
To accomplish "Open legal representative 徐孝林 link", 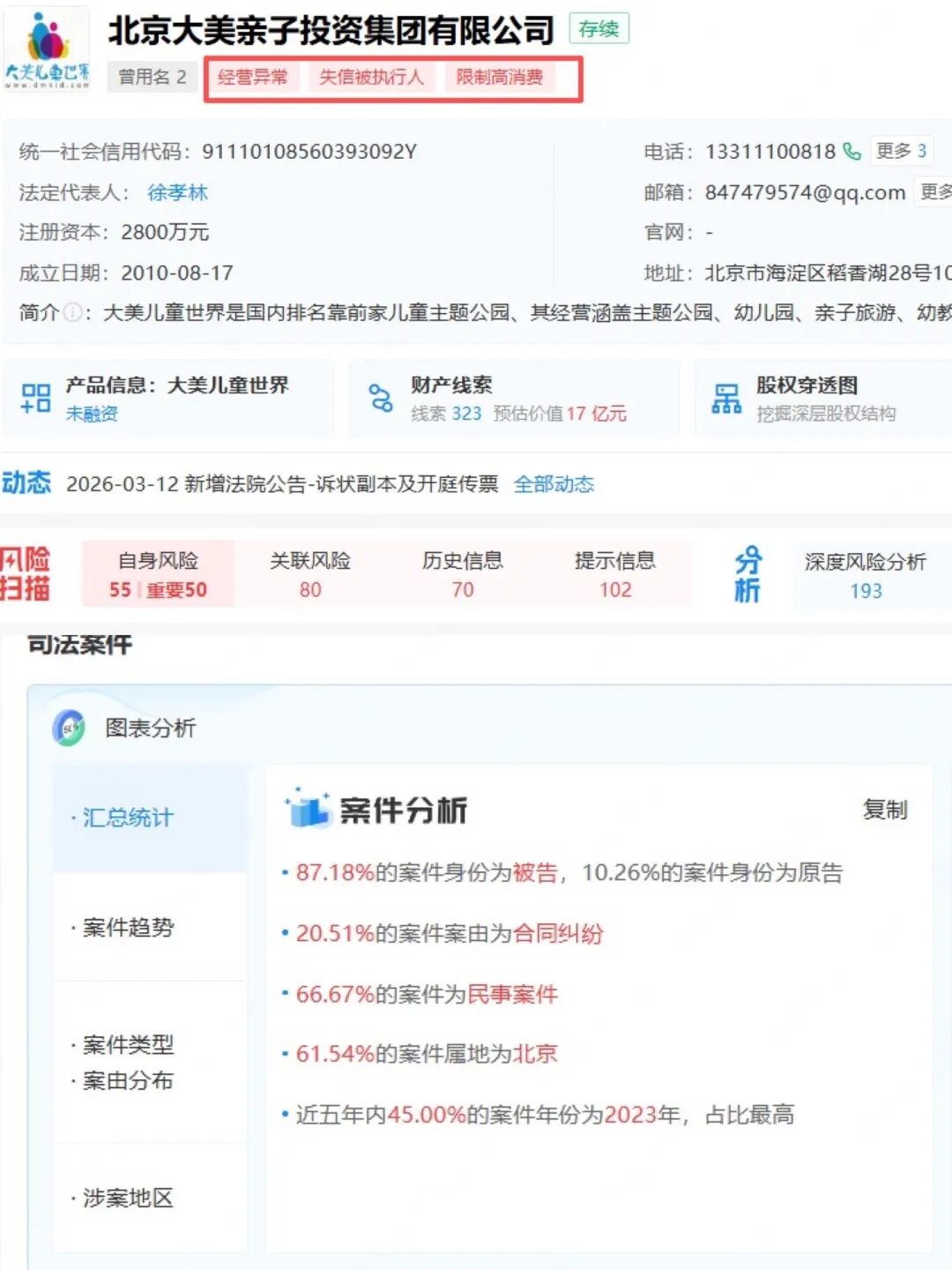I will [x=177, y=192].
